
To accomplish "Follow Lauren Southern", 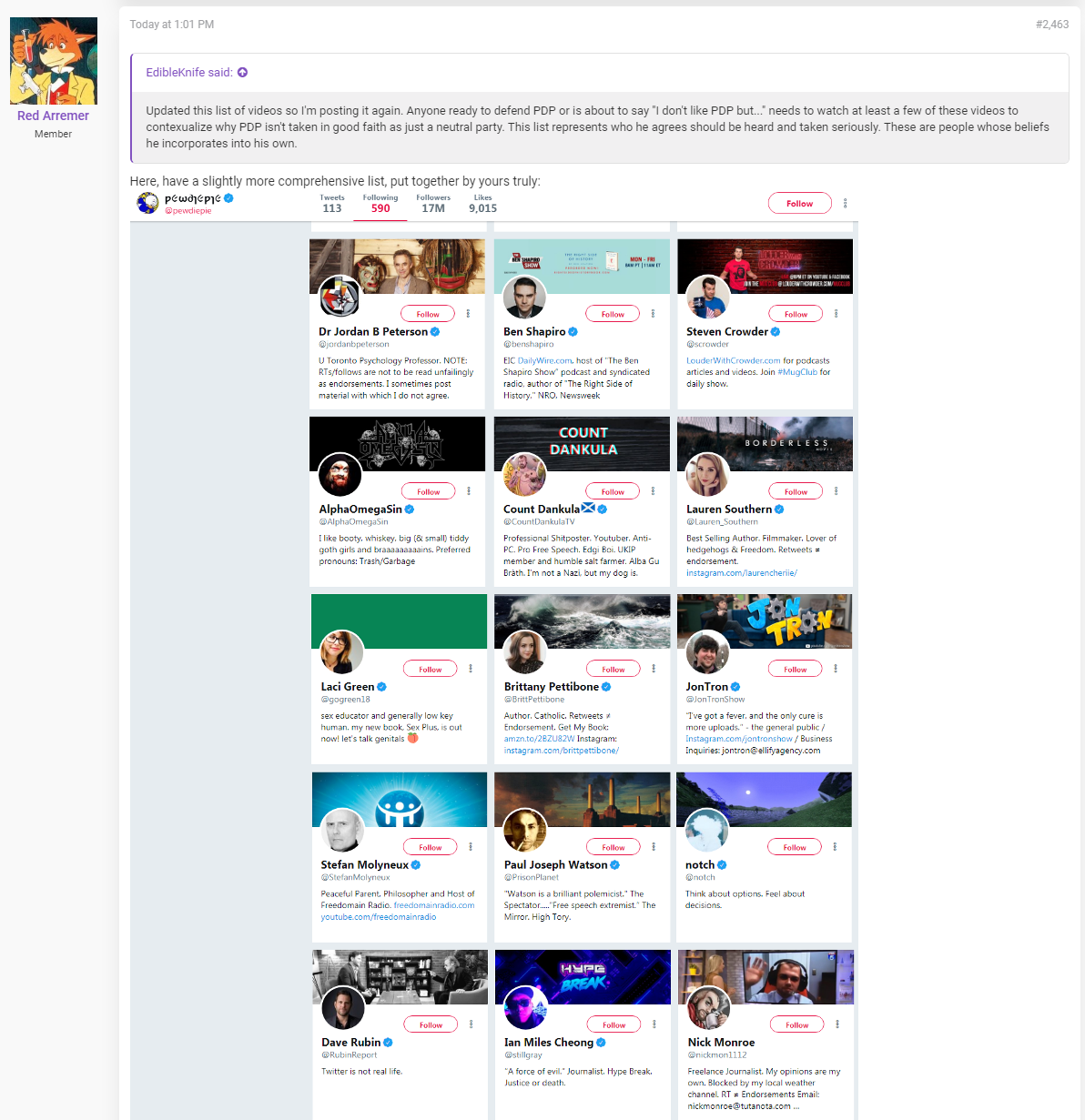I will pyautogui.click(x=796, y=491).
